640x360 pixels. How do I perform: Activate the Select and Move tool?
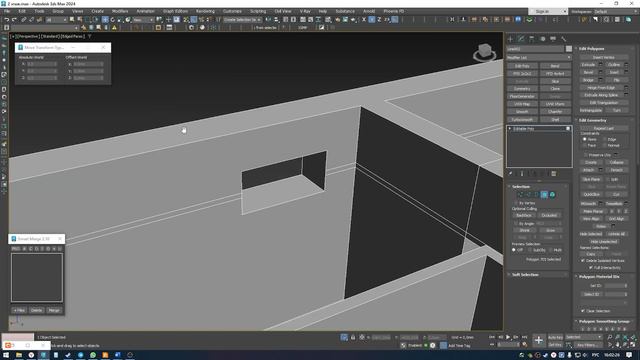click(x=105, y=20)
